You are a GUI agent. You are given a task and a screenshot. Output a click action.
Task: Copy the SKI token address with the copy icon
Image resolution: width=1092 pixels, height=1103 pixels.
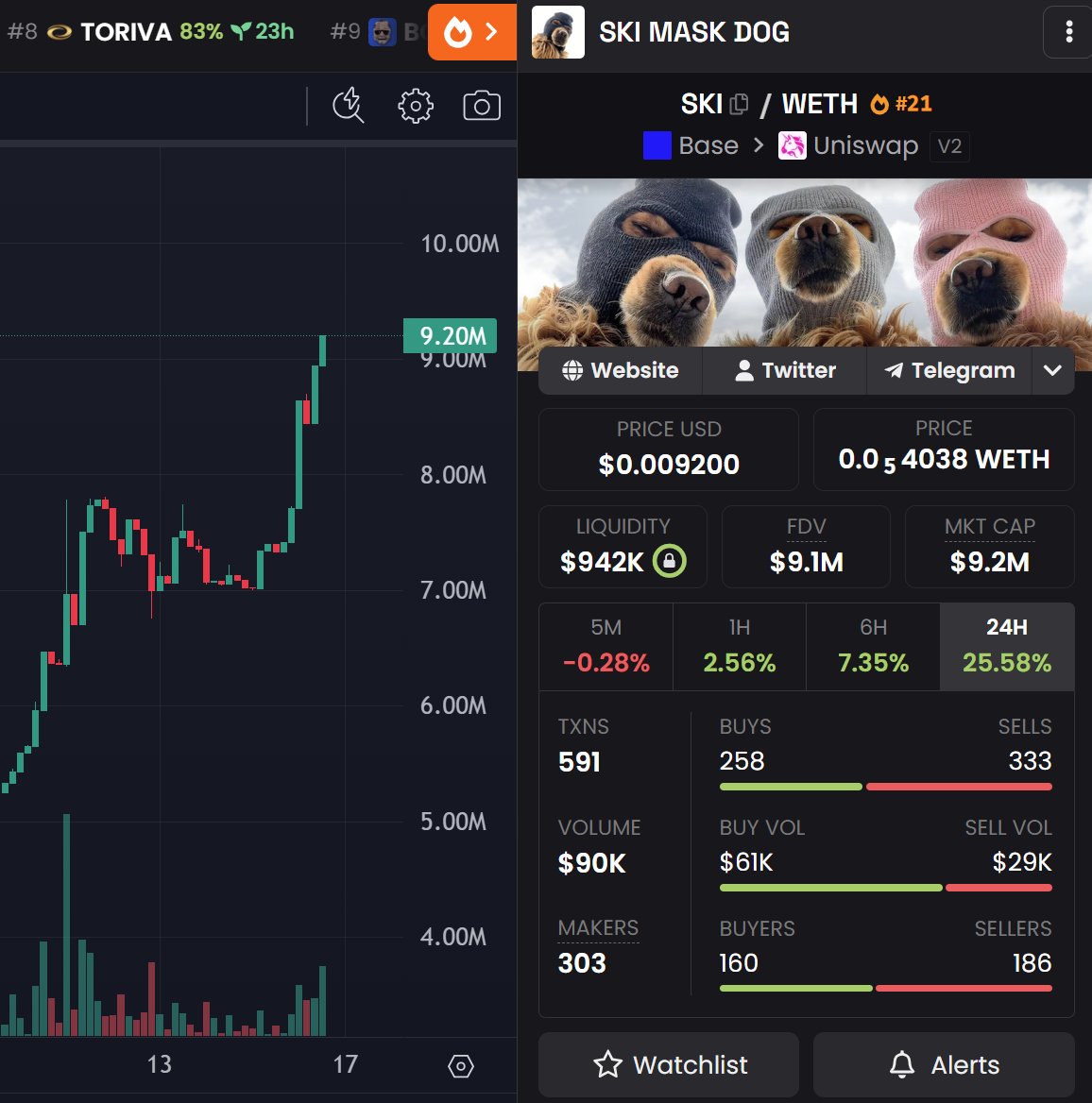tap(741, 105)
